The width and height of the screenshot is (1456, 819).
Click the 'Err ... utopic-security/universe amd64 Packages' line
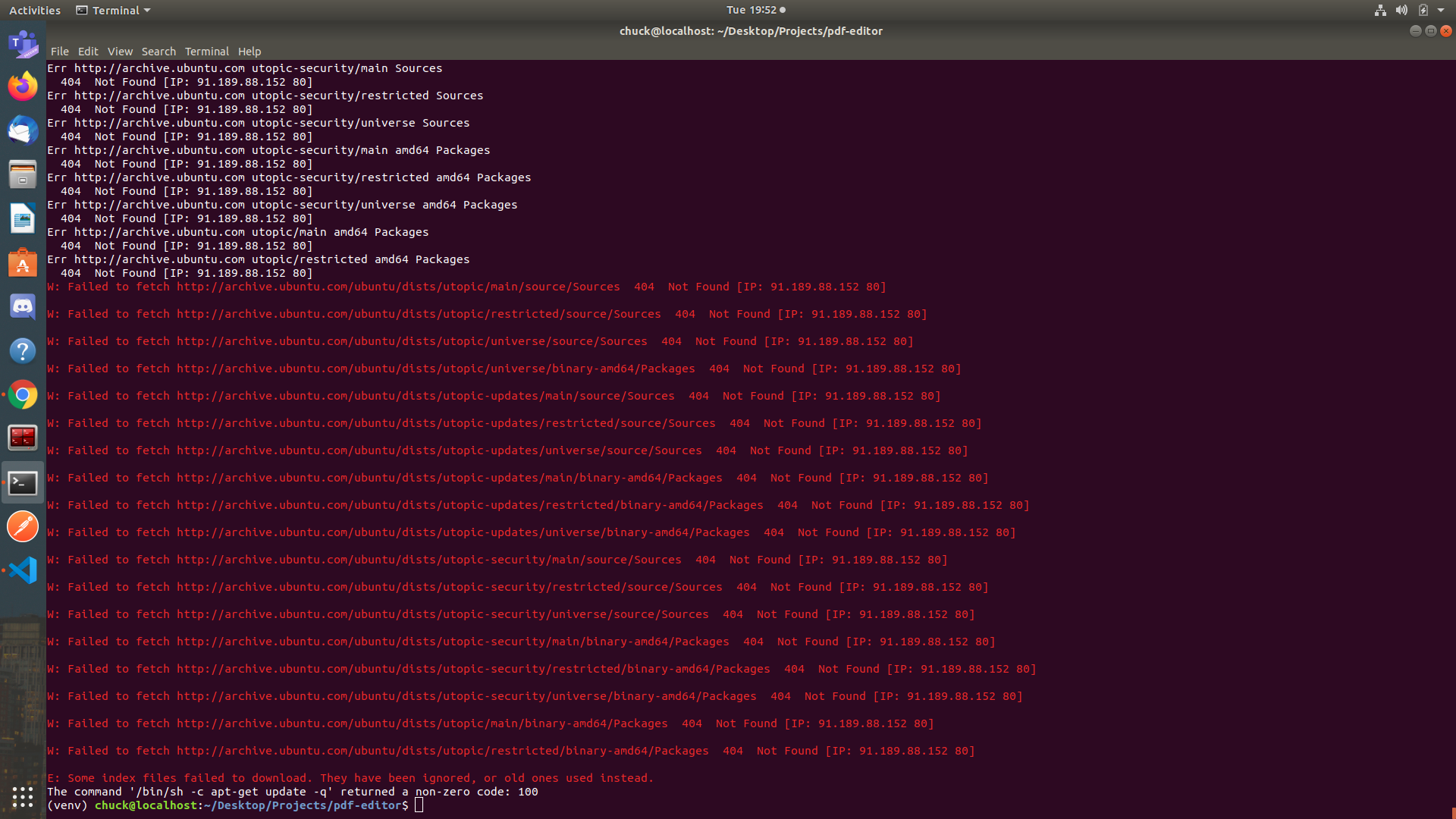pyautogui.click(x=282, y=205)
